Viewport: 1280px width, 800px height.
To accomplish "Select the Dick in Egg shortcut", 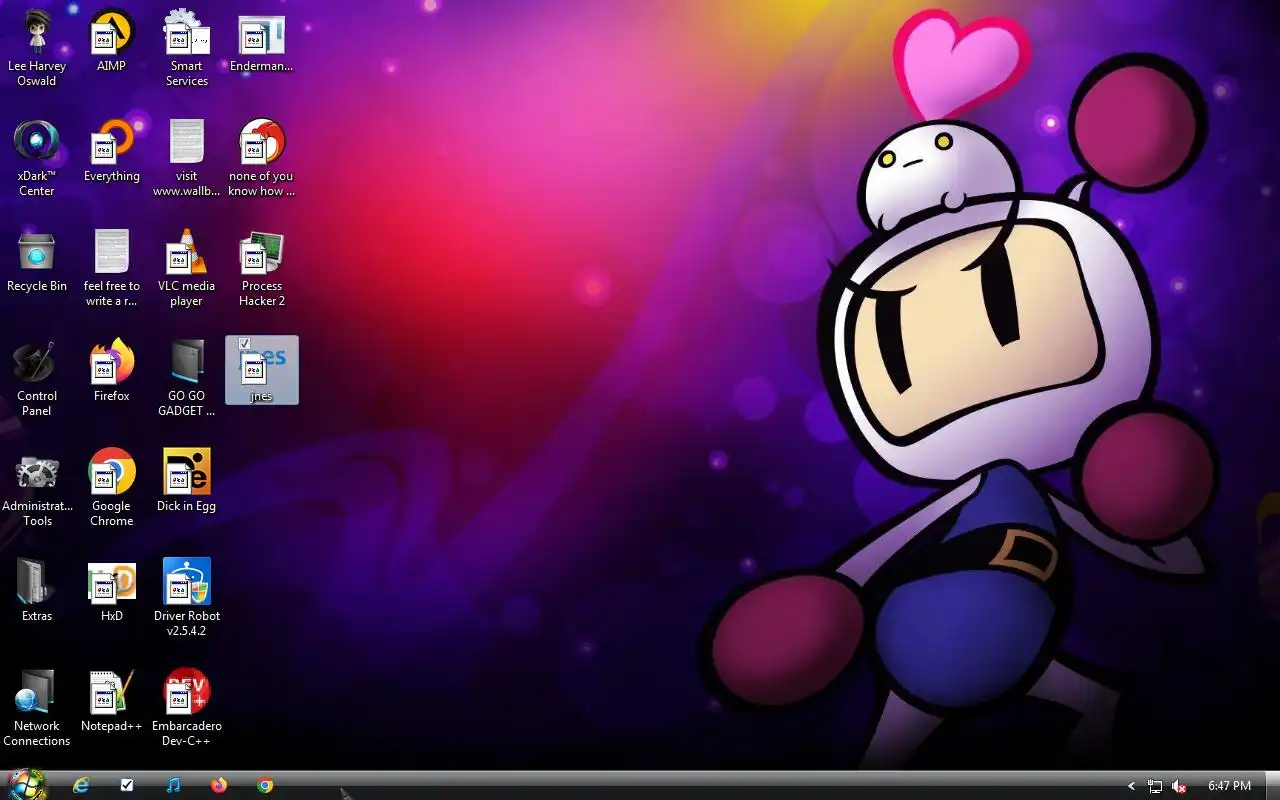I will [x=187, y=480].
